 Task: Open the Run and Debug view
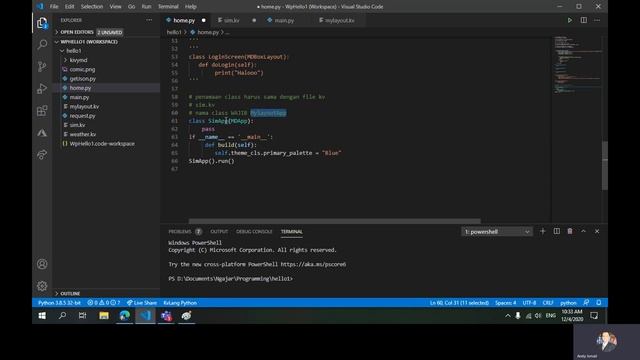(x=42, y=89)
